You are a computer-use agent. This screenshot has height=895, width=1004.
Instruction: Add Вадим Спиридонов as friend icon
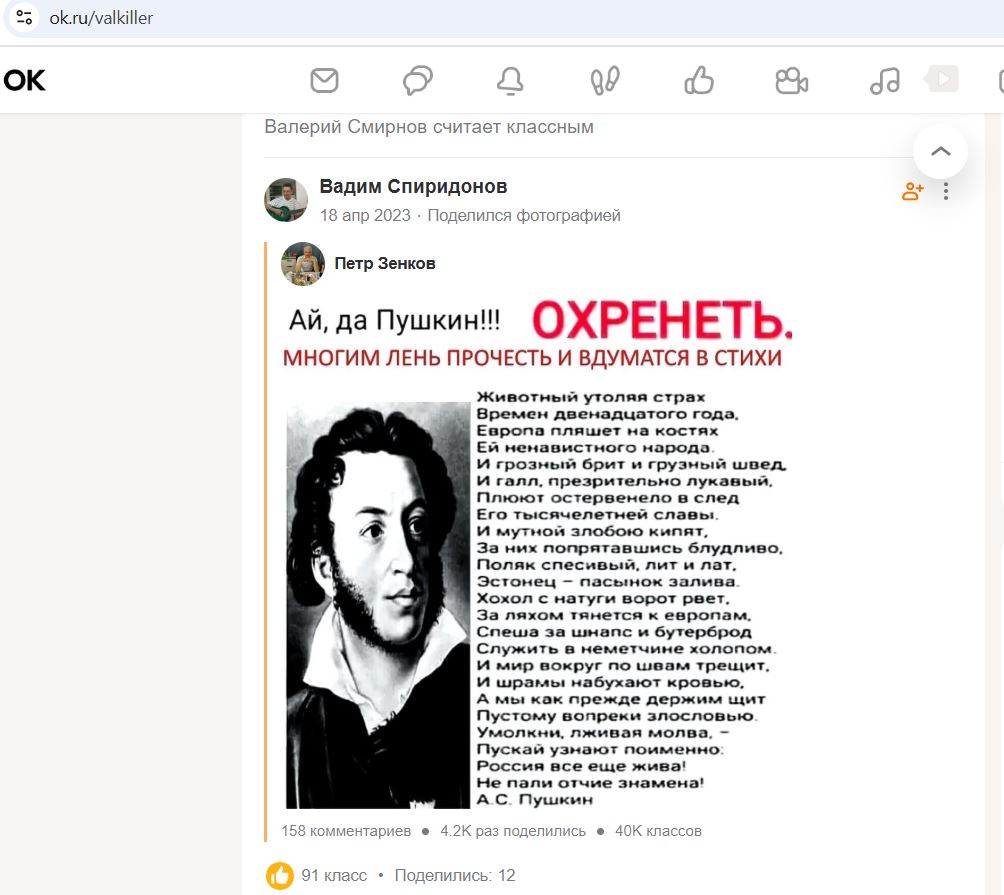pos(912,191)
